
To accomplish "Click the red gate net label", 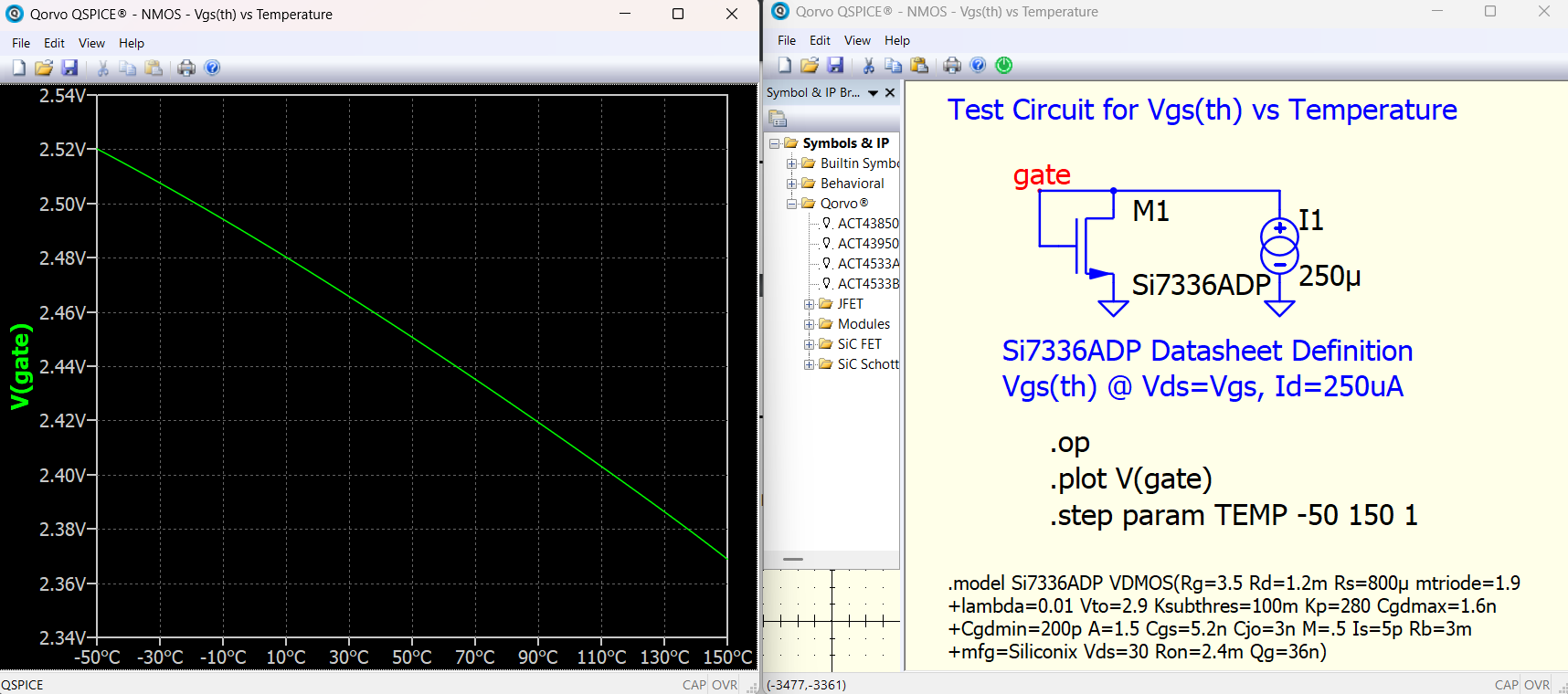I will pyautogui.click(x=1042, y=174).
